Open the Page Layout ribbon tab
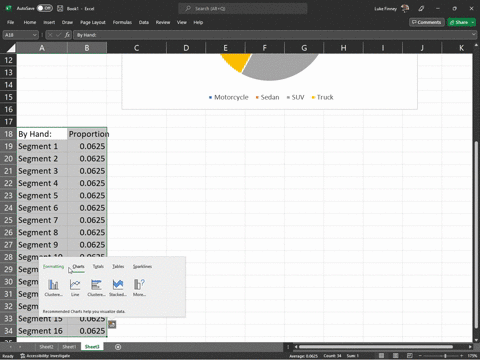 coord(93,22)
